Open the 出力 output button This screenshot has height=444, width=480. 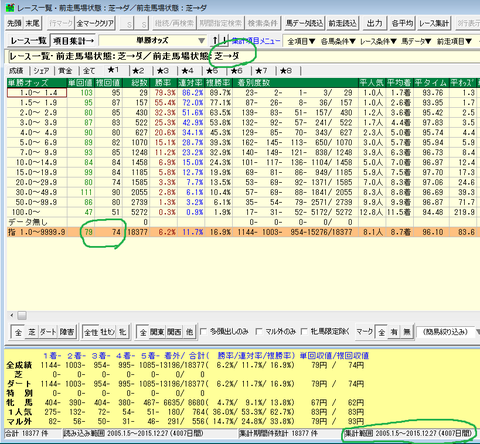pos(374,23)
